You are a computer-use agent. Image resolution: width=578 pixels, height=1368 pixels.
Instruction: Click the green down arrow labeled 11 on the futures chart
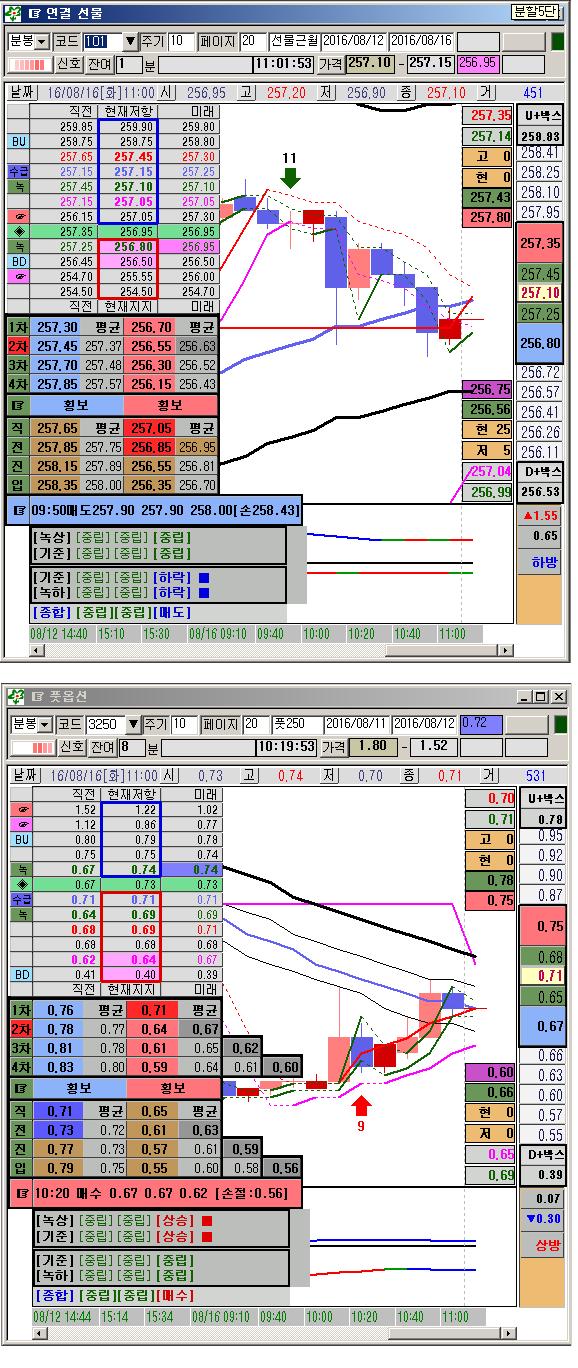click(290, 177)
